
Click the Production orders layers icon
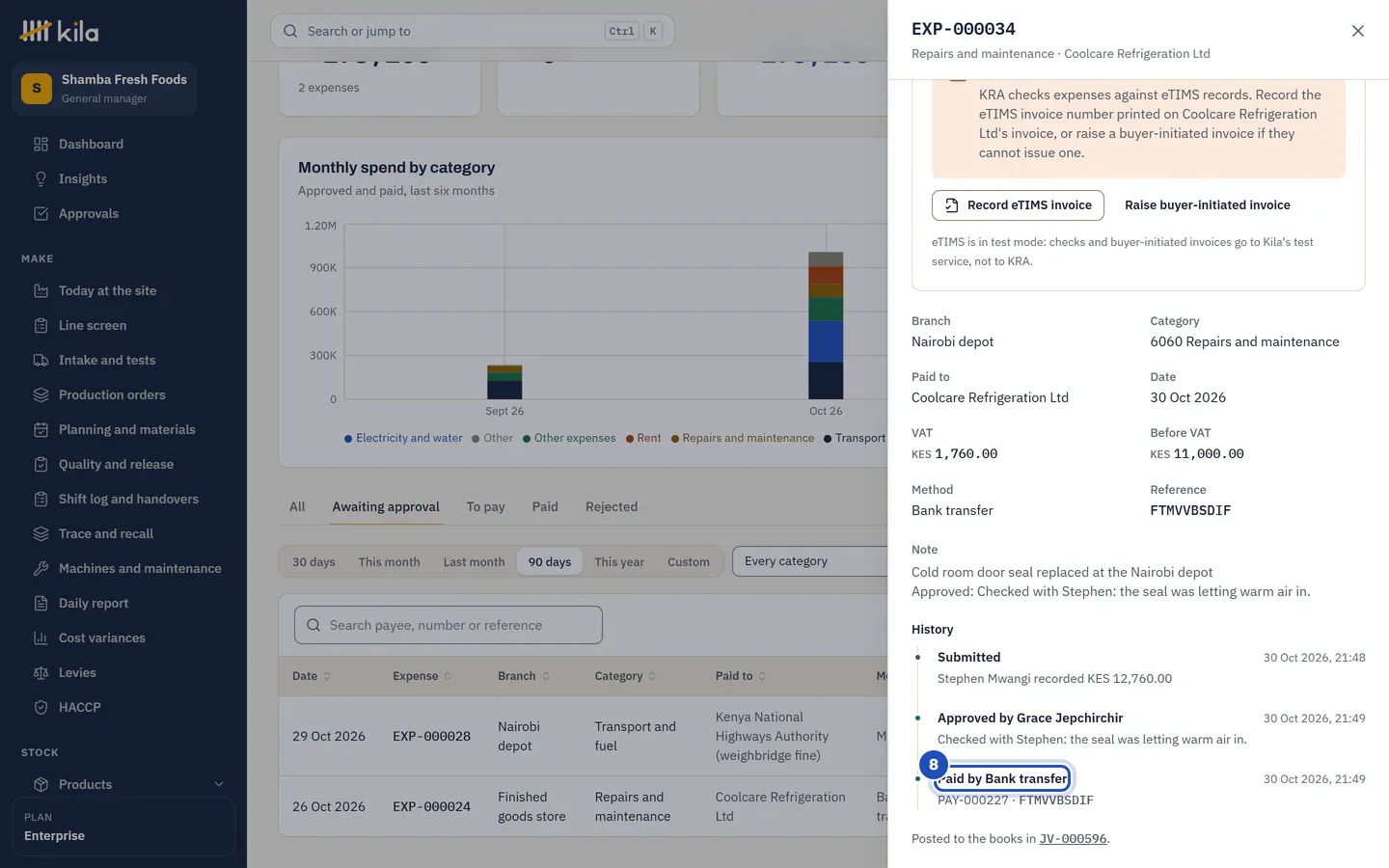point(41,395)
